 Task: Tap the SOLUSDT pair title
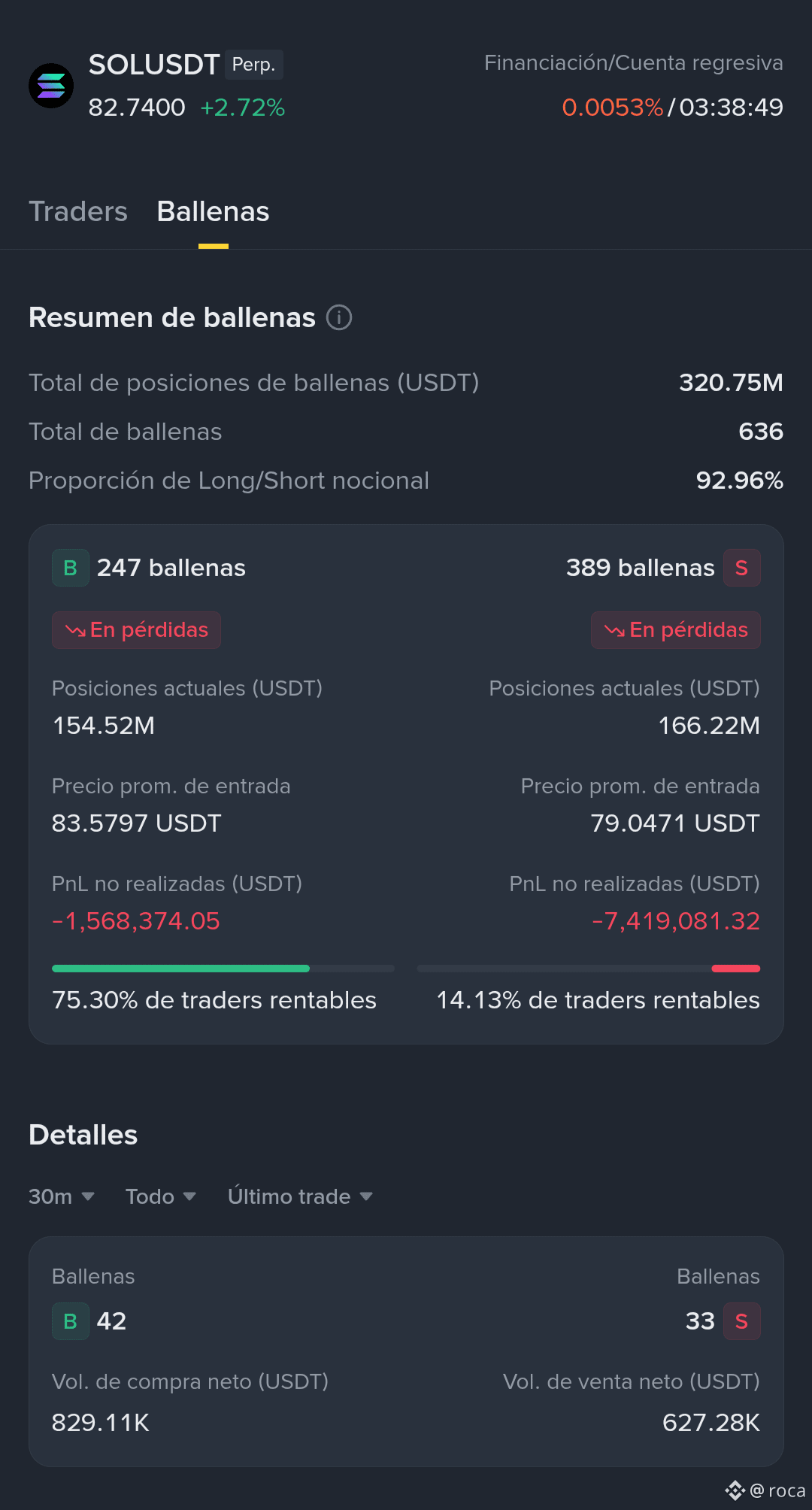click(154, 65)
